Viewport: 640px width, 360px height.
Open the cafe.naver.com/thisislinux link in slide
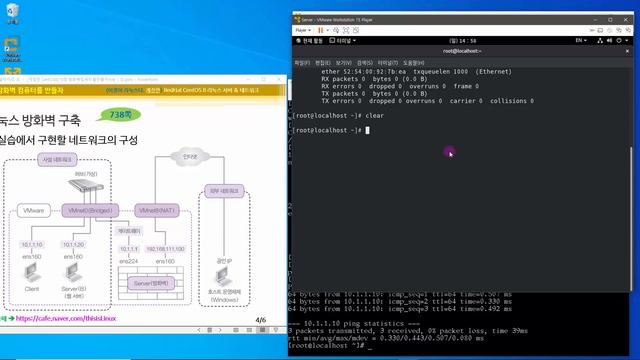coord(66,318)
